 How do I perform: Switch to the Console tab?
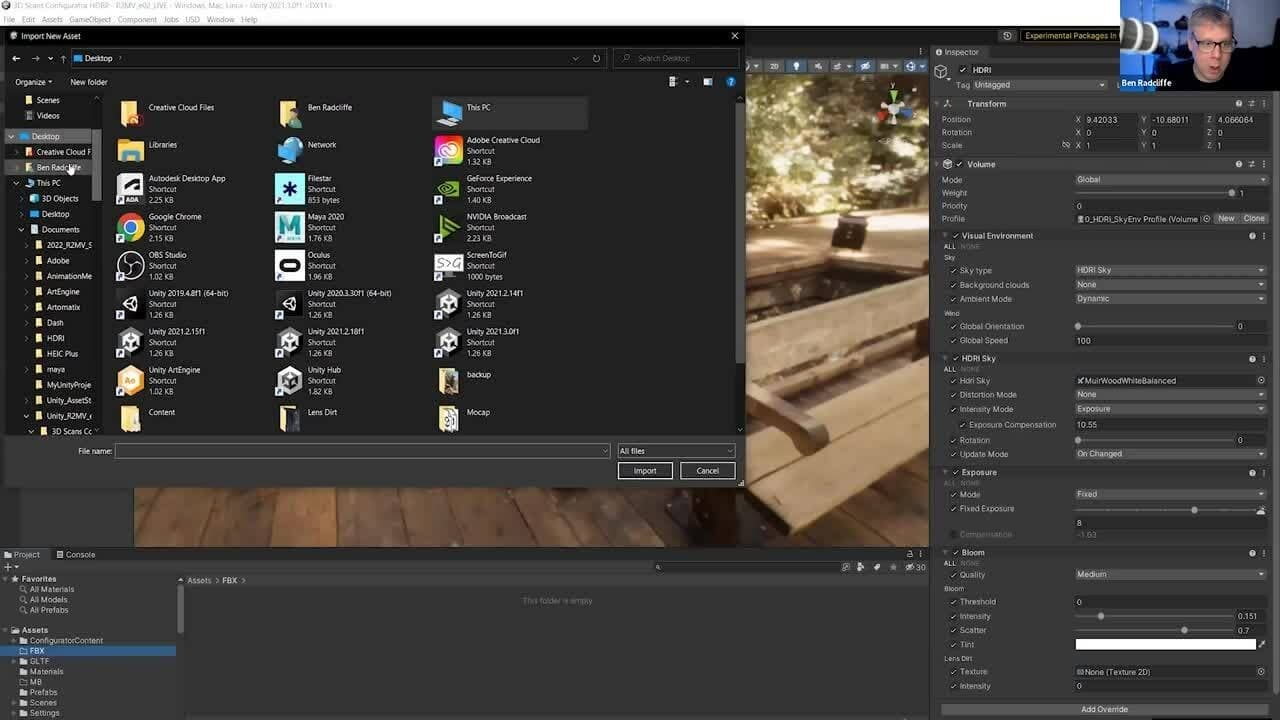coord(76,555)
